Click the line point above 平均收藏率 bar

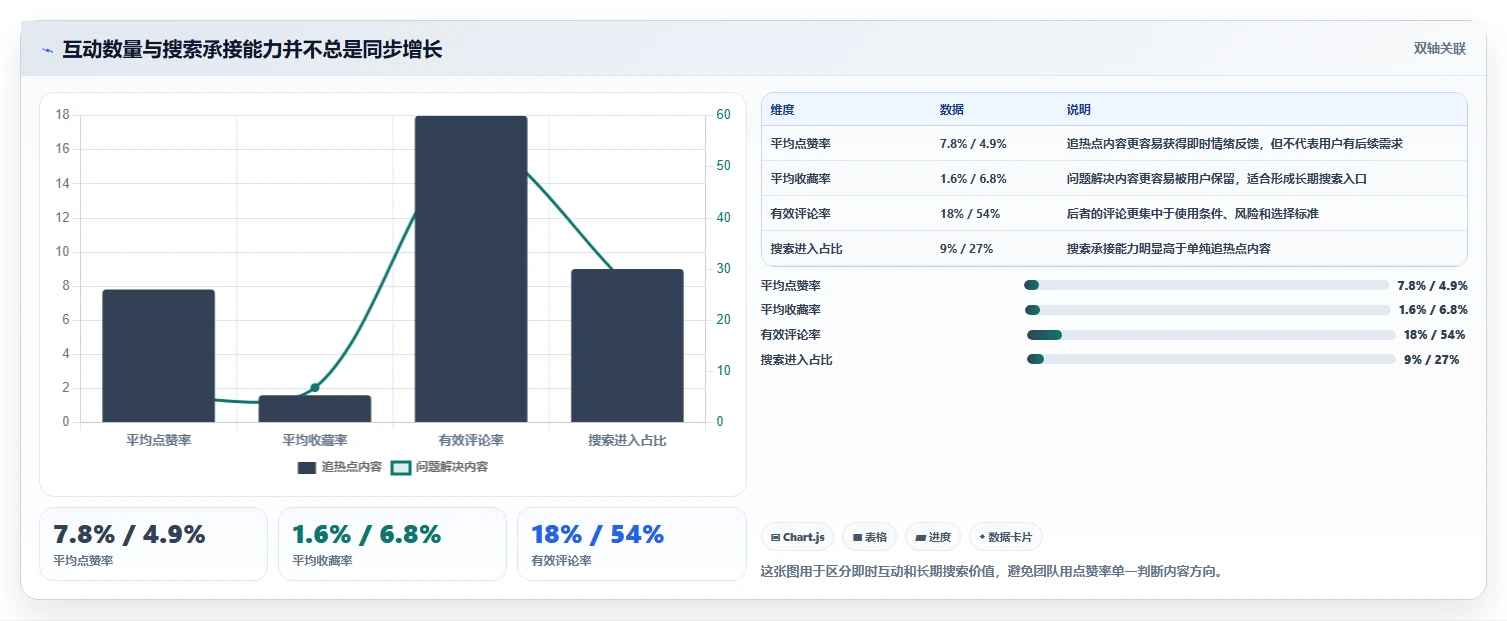pos(315,387)
